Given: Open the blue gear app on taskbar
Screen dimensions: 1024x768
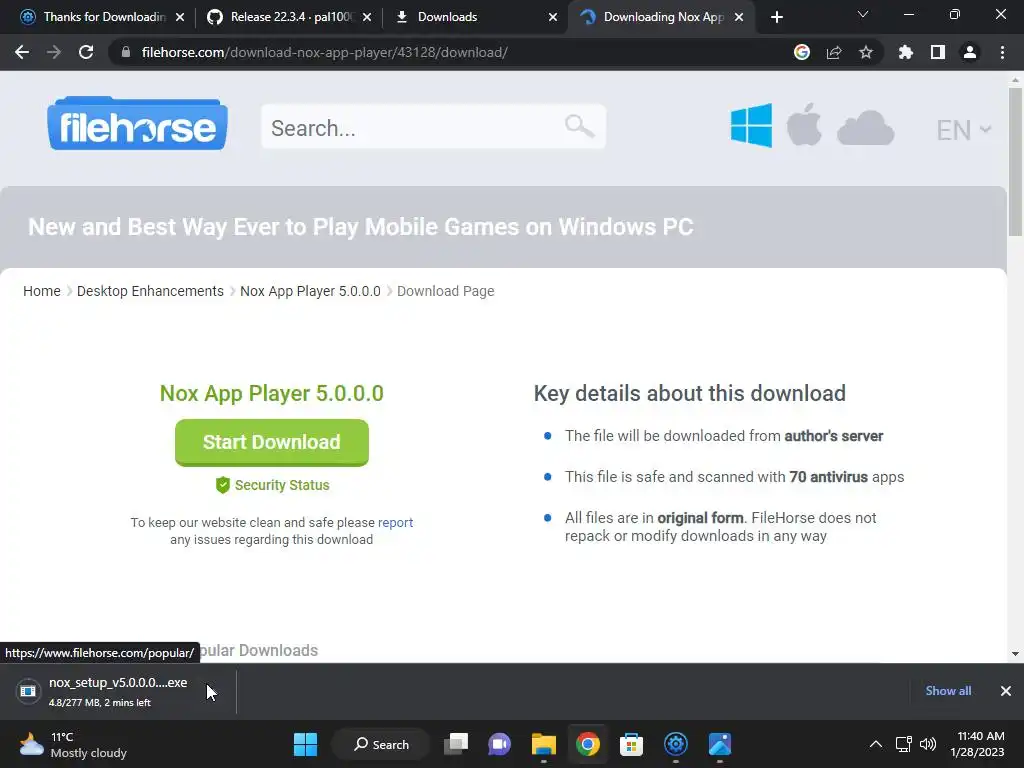Looking at the screenshot, I should 675,744.
